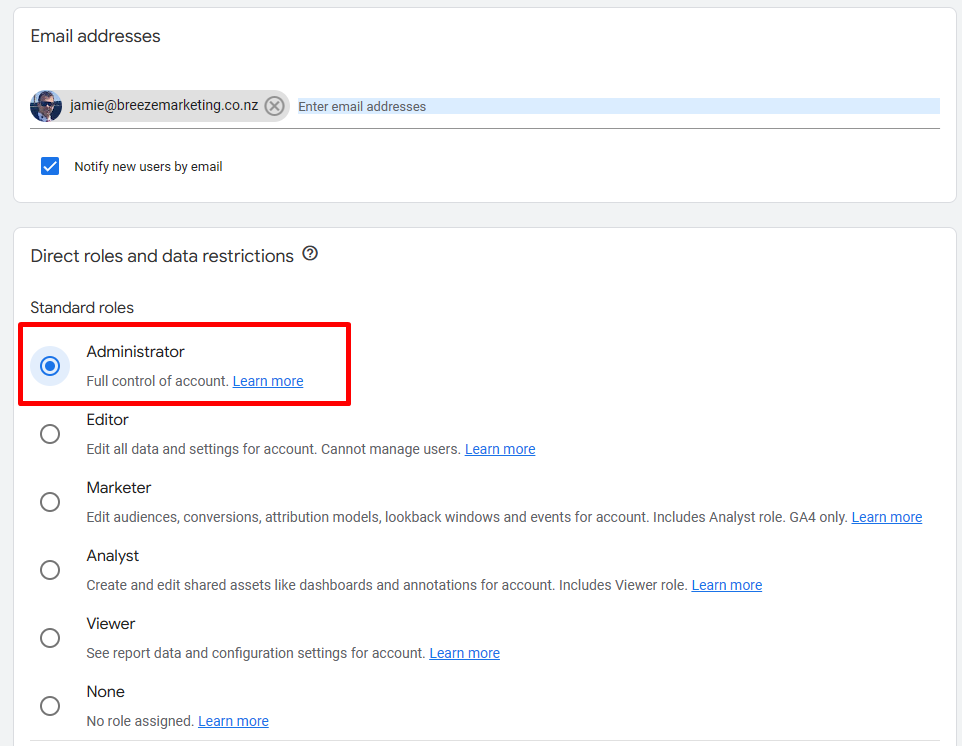
Task: Click the jamie@breezemarketing.co.nz email address text
Action: [164, 105]
